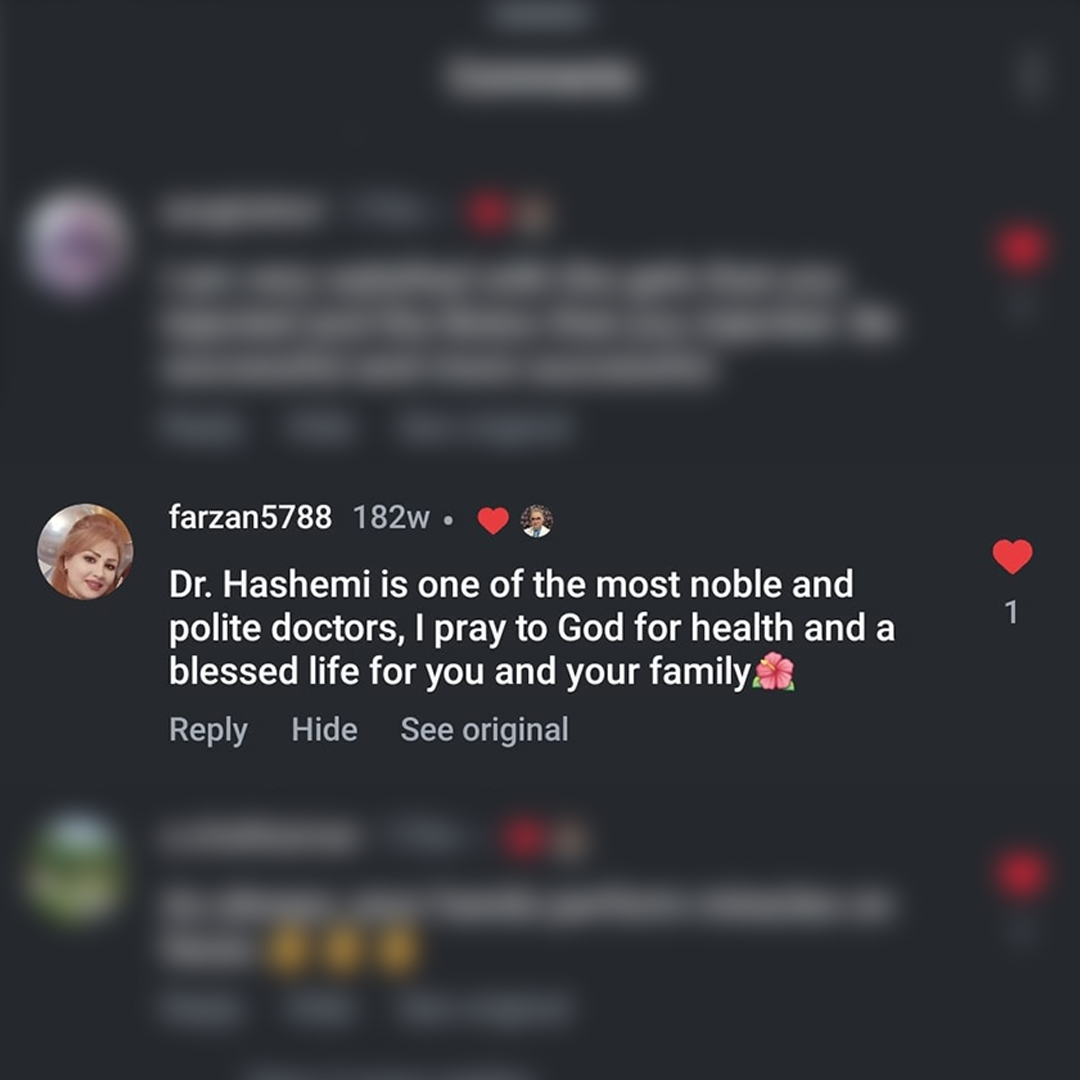Image resolution: width=1080 pixels, height=1080 pixels.
Task: Open the blurred green commenter avatar
Action: pos(76,867)
